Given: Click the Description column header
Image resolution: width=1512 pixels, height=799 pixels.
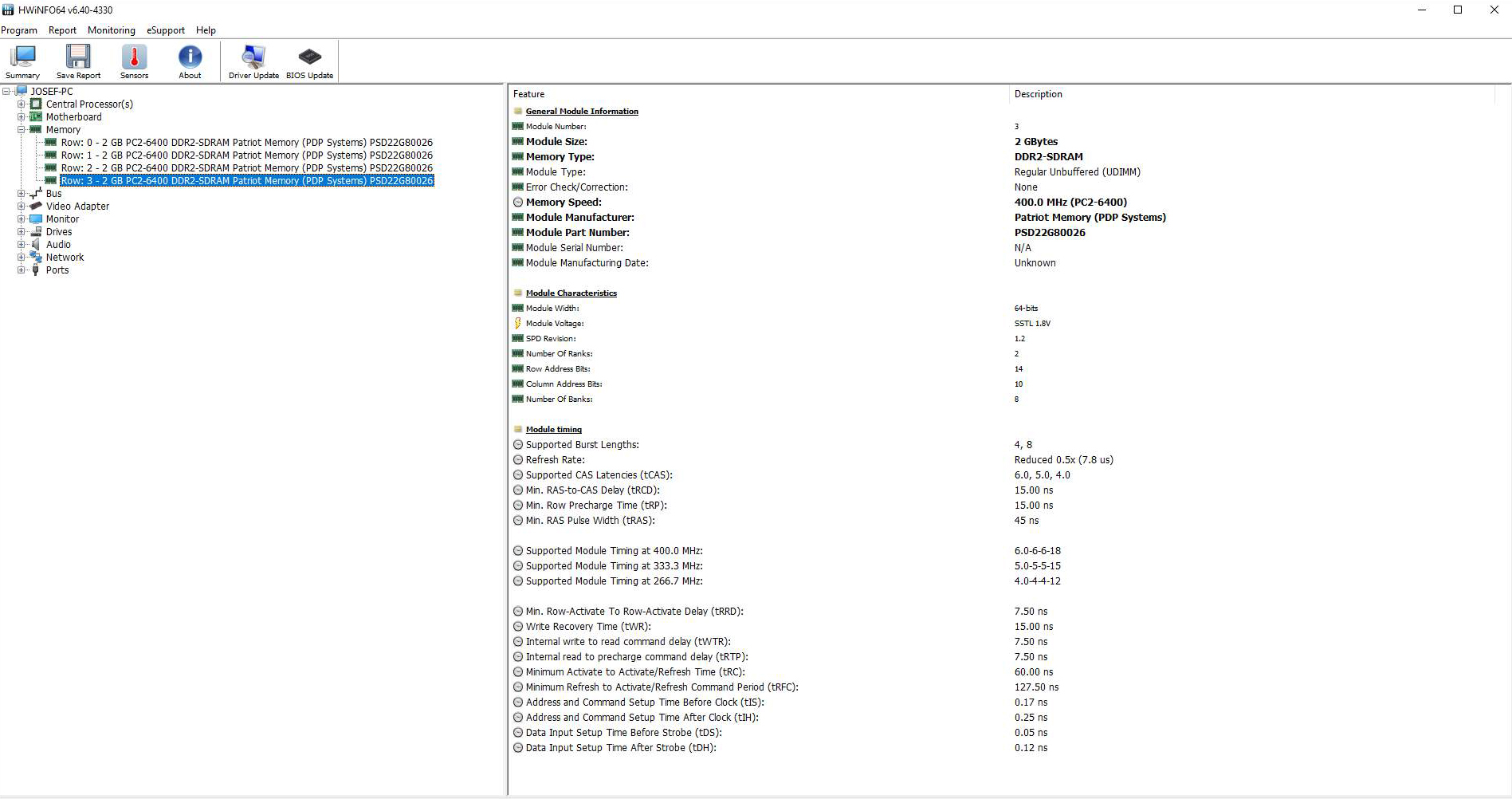Looking at the screenshot, I should 1038,94.
